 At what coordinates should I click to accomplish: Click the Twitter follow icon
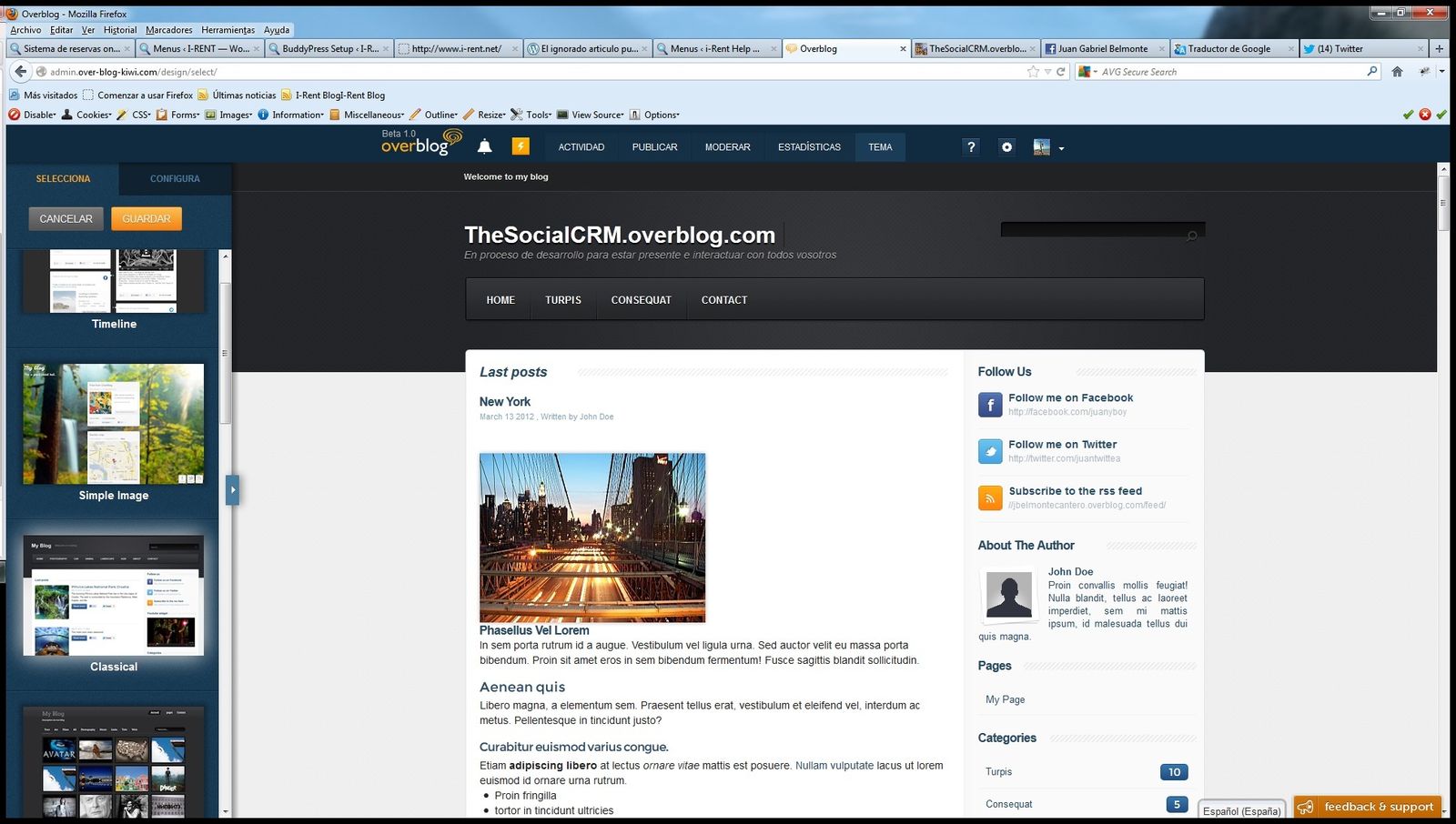[990, 451]
